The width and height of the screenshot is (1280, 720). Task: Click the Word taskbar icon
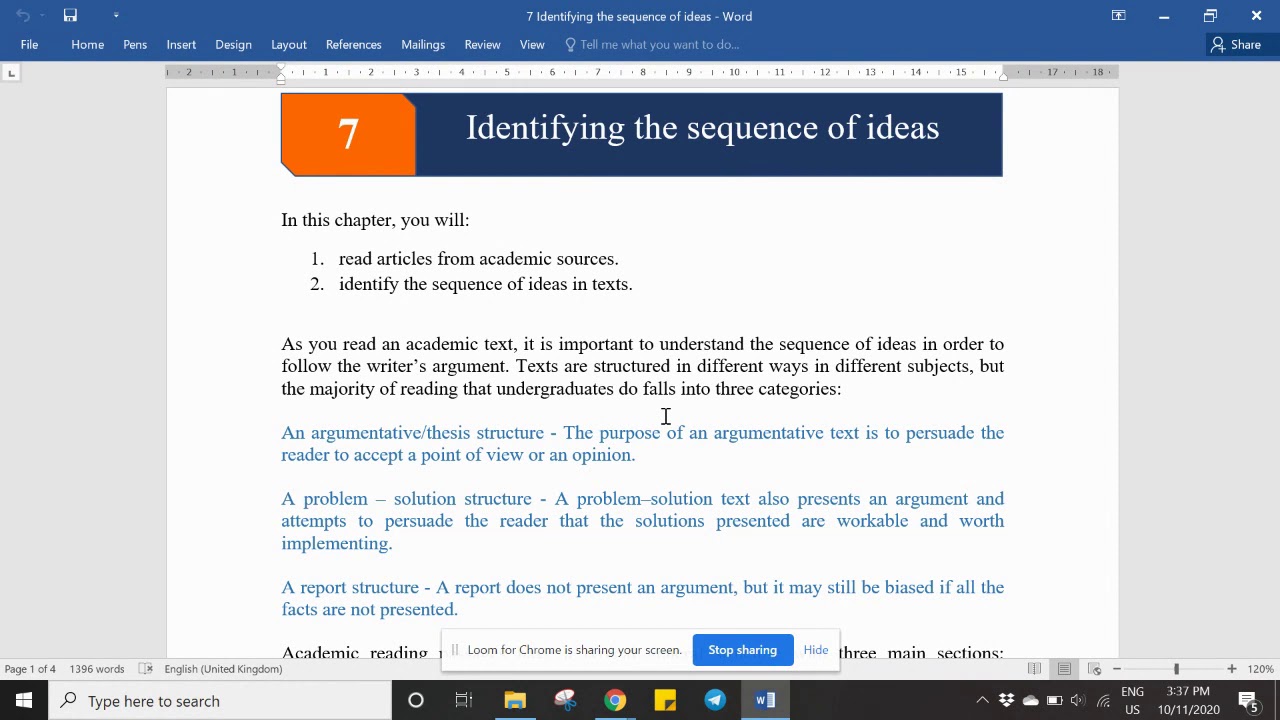click(765, 701)
